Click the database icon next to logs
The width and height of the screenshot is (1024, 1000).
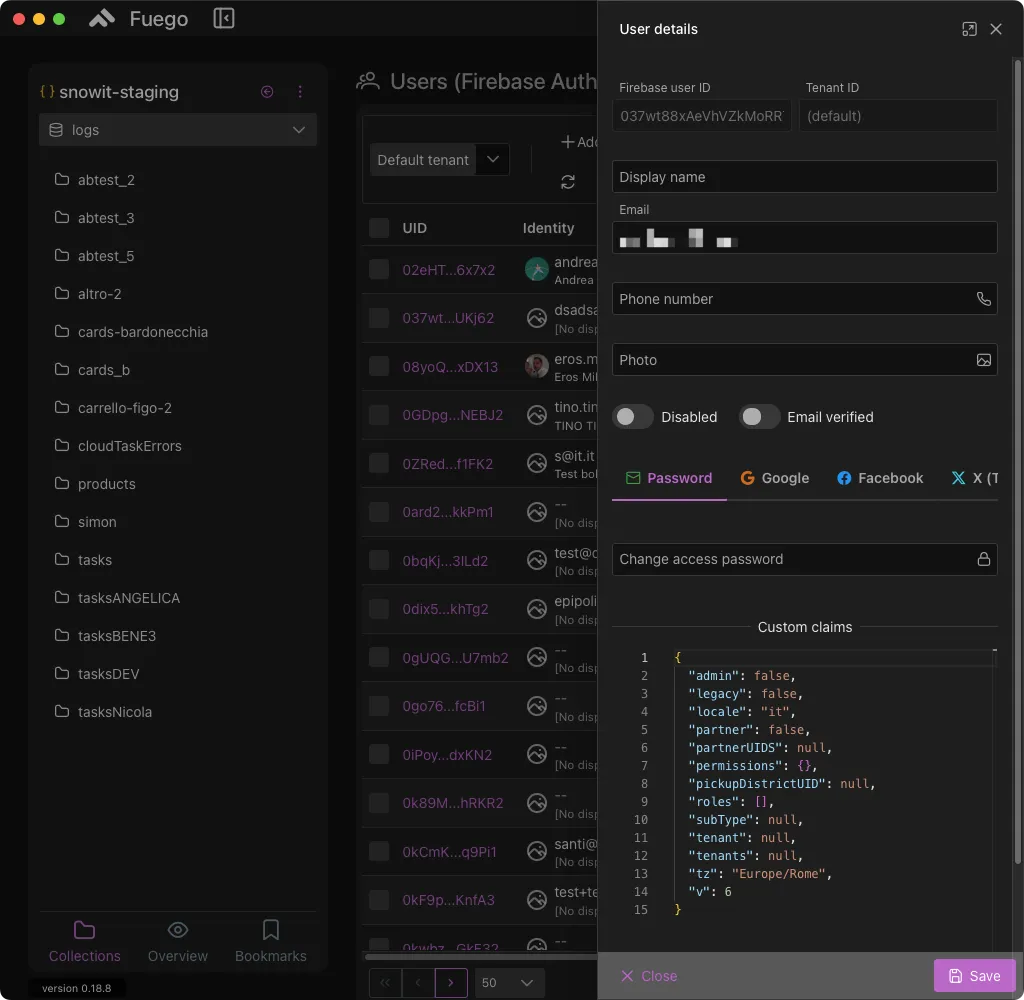coord(57,130)
